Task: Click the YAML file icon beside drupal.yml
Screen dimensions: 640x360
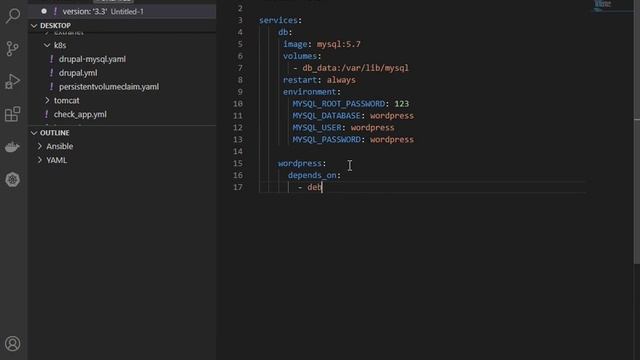Action: (51, 73)
